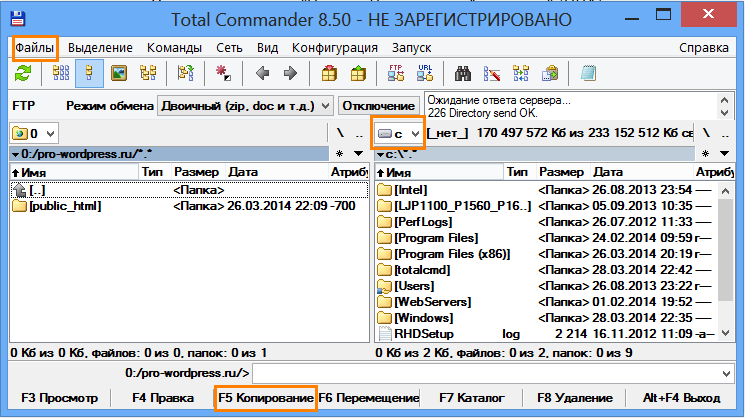
Task: Click F7 Каталог button
Action: click(x=472, y=398)
